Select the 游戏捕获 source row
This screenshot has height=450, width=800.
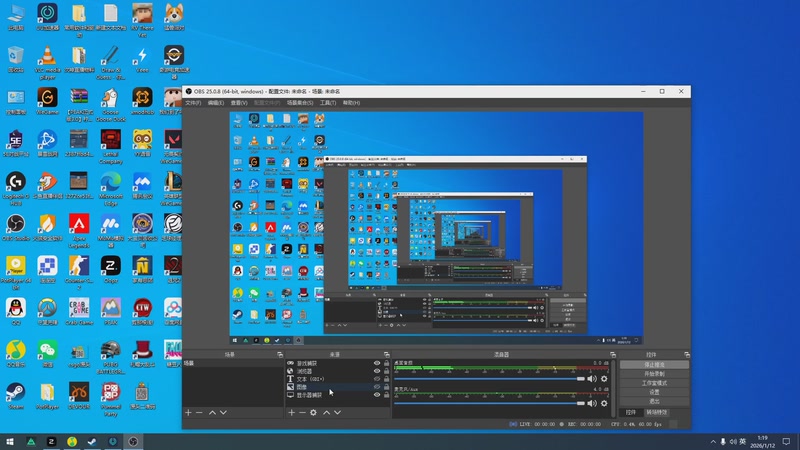coord(338,363)
